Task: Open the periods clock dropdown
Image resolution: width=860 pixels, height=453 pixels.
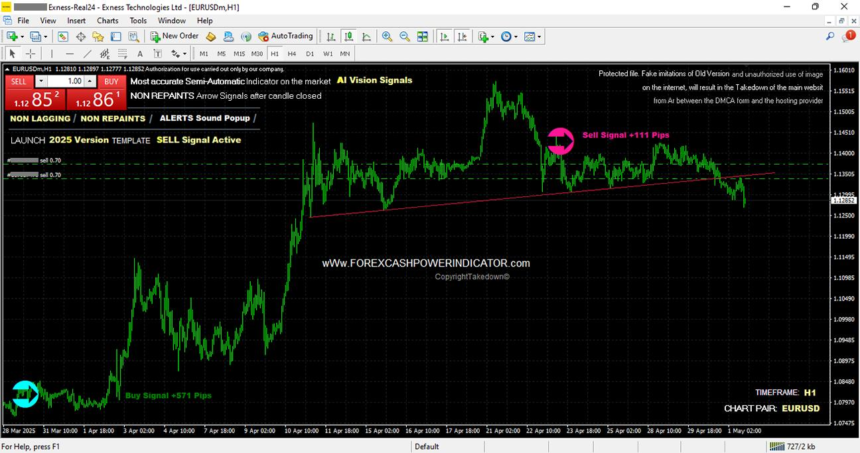Action: (x=508, y=37)
